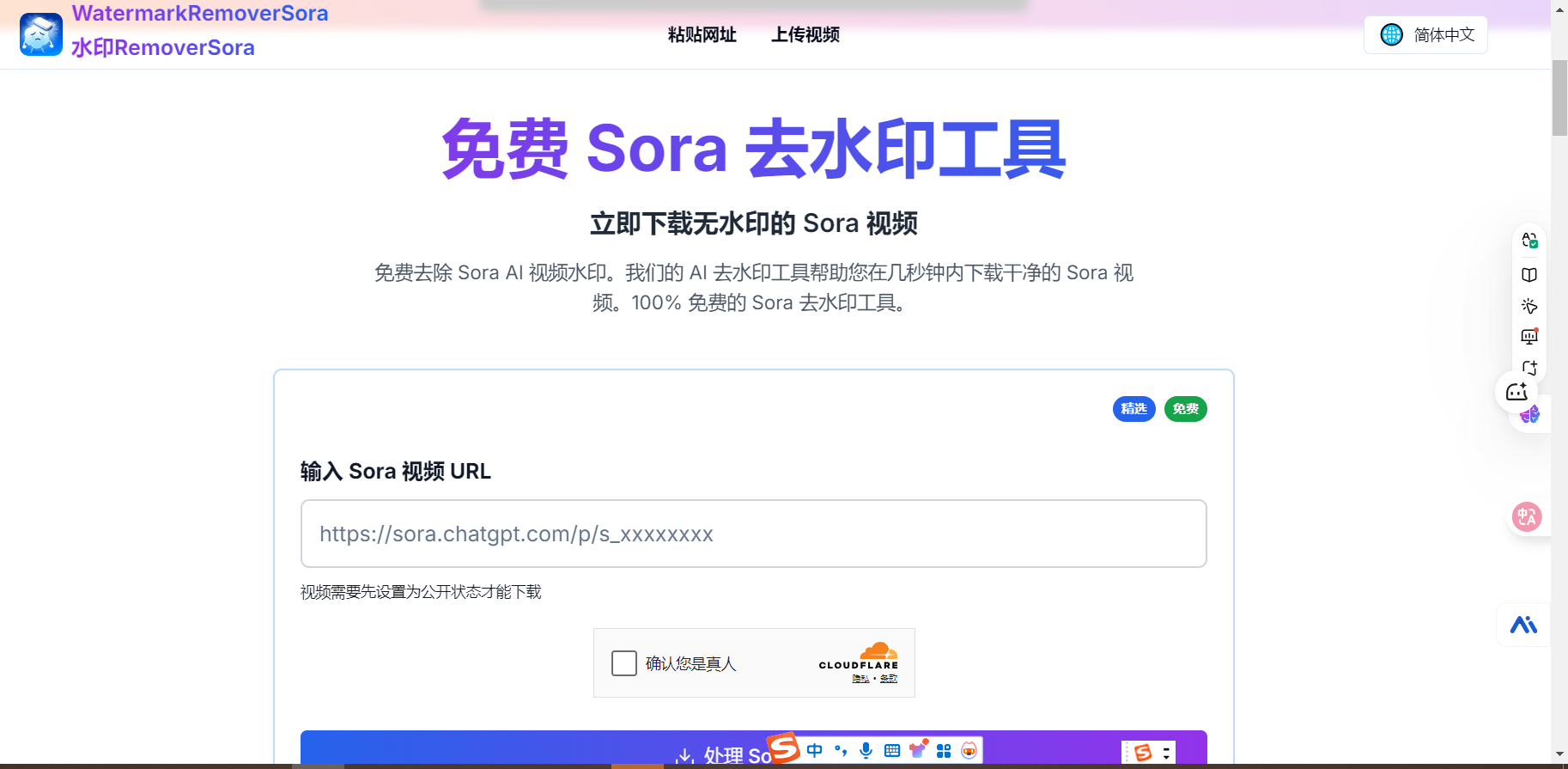Open the translate icon in side toolbar

pyautogui.click(x=1529, y=241)
